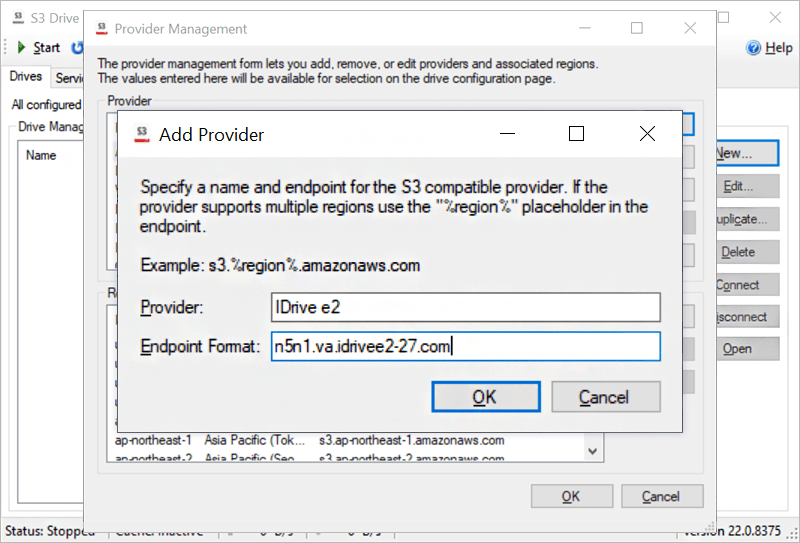Click the S3 Drive app icon in main title bar
Image resolution: width=800 pixels, height=543 pixels.
click(18, 17)
